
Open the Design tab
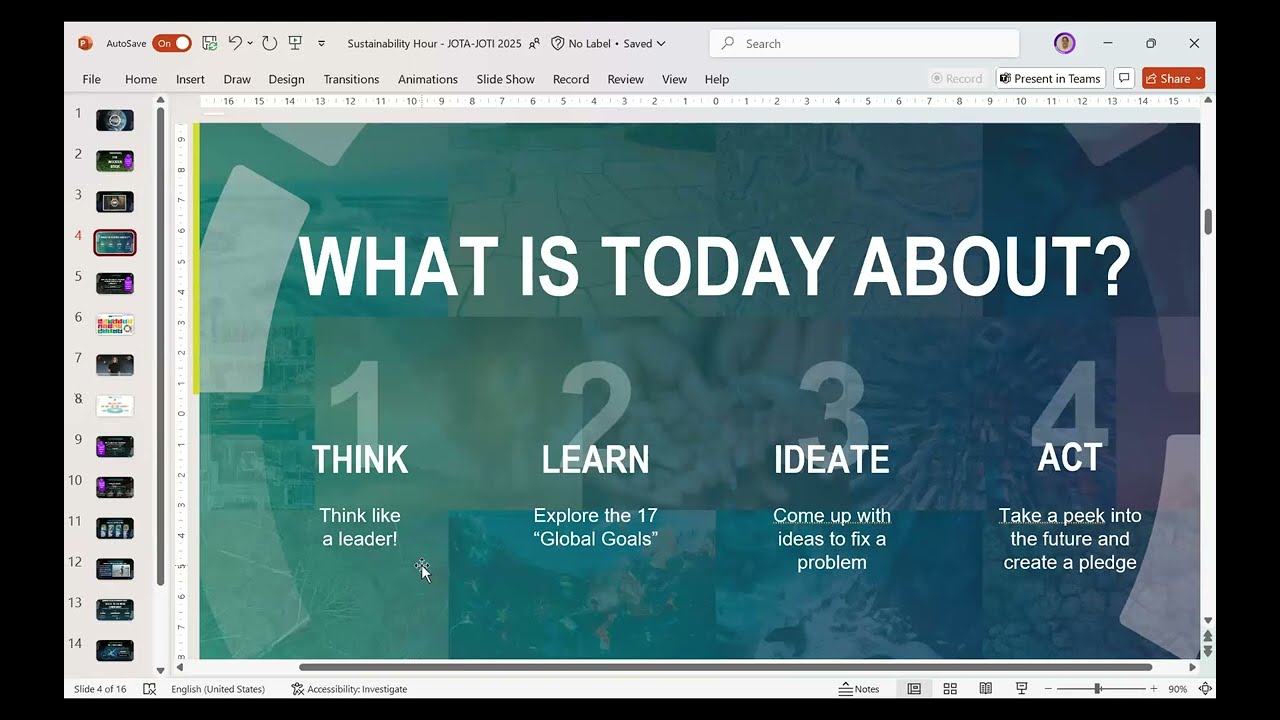[286, 79]
